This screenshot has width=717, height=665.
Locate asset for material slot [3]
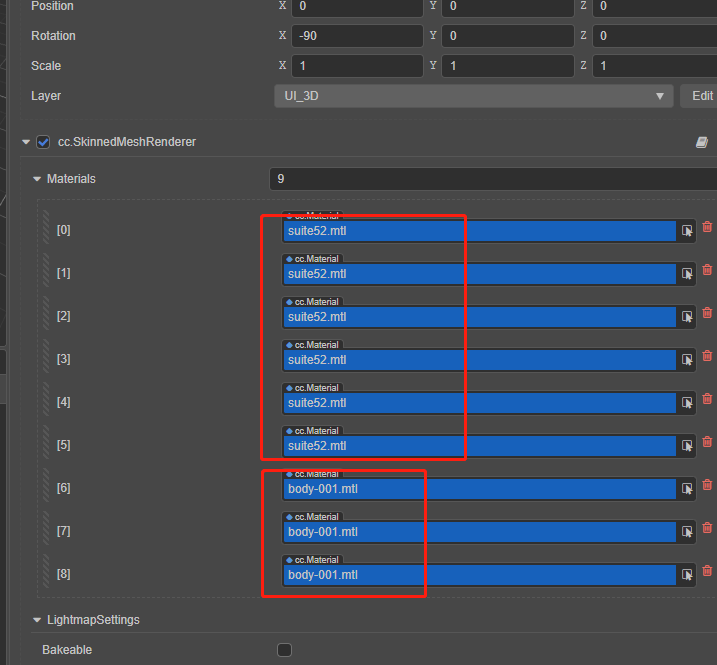click(687, 360)
